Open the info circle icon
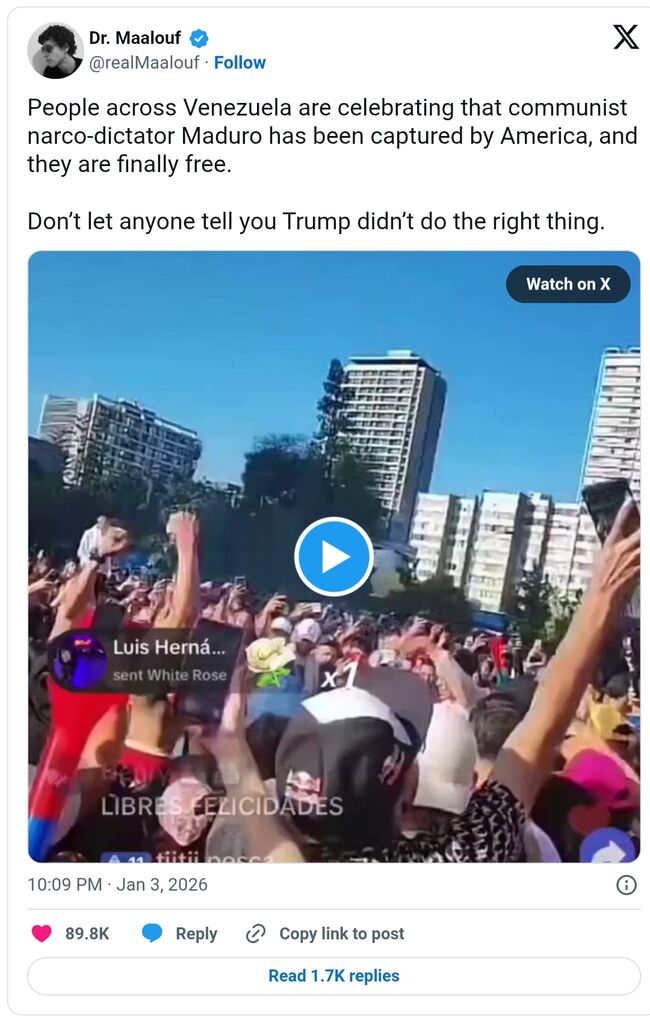 coord(626,885)
